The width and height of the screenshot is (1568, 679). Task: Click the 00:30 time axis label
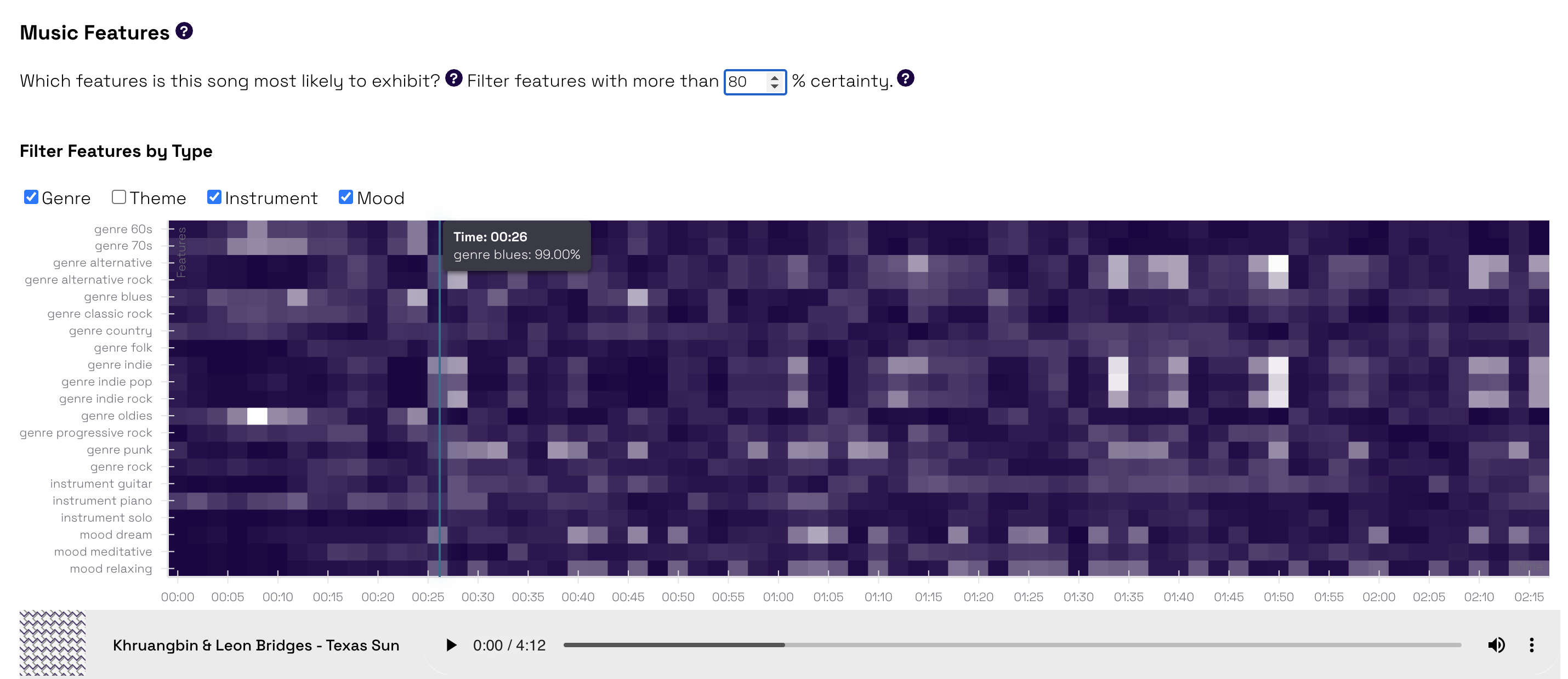[x=478, y=597]
